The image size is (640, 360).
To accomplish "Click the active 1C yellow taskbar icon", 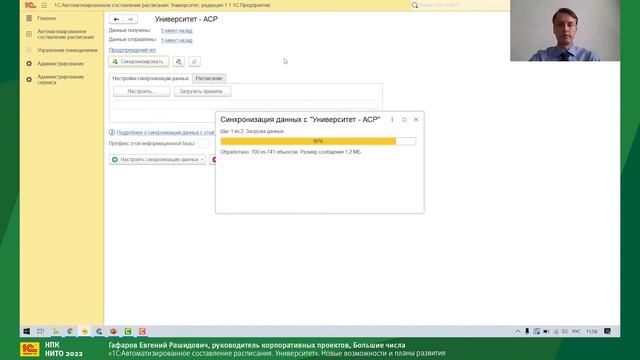I will [x=84, y=331].
